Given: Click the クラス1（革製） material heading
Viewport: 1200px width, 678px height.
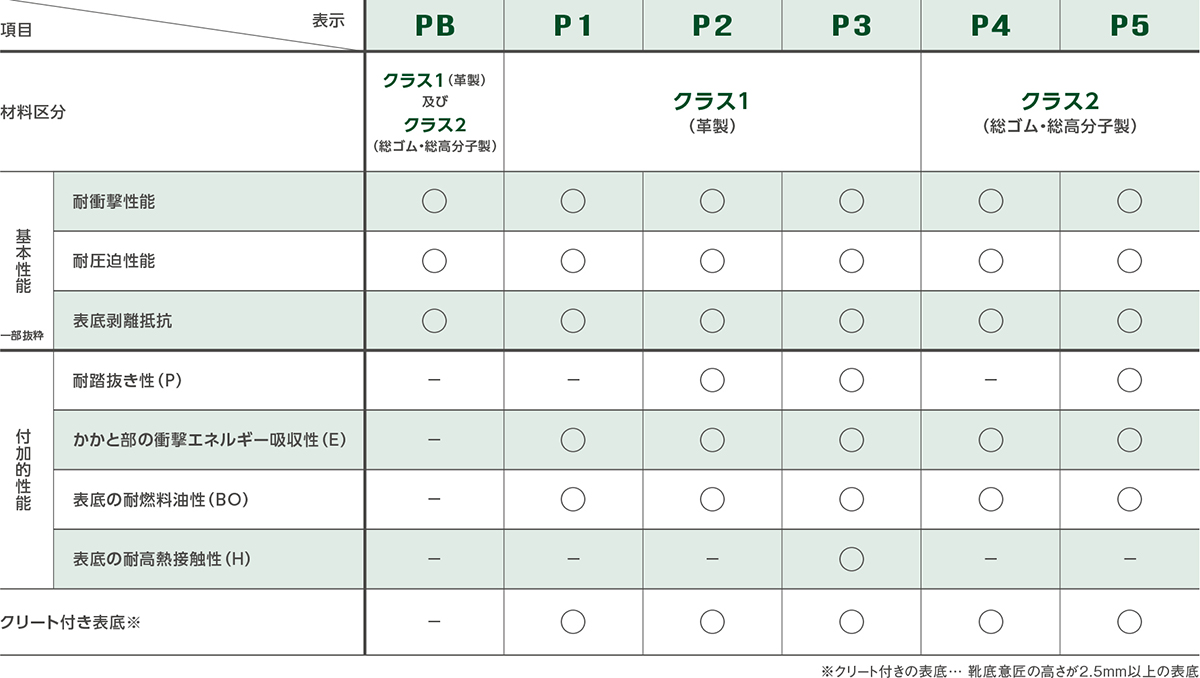Looking at the screenshot, I should (x=712, y=112).
